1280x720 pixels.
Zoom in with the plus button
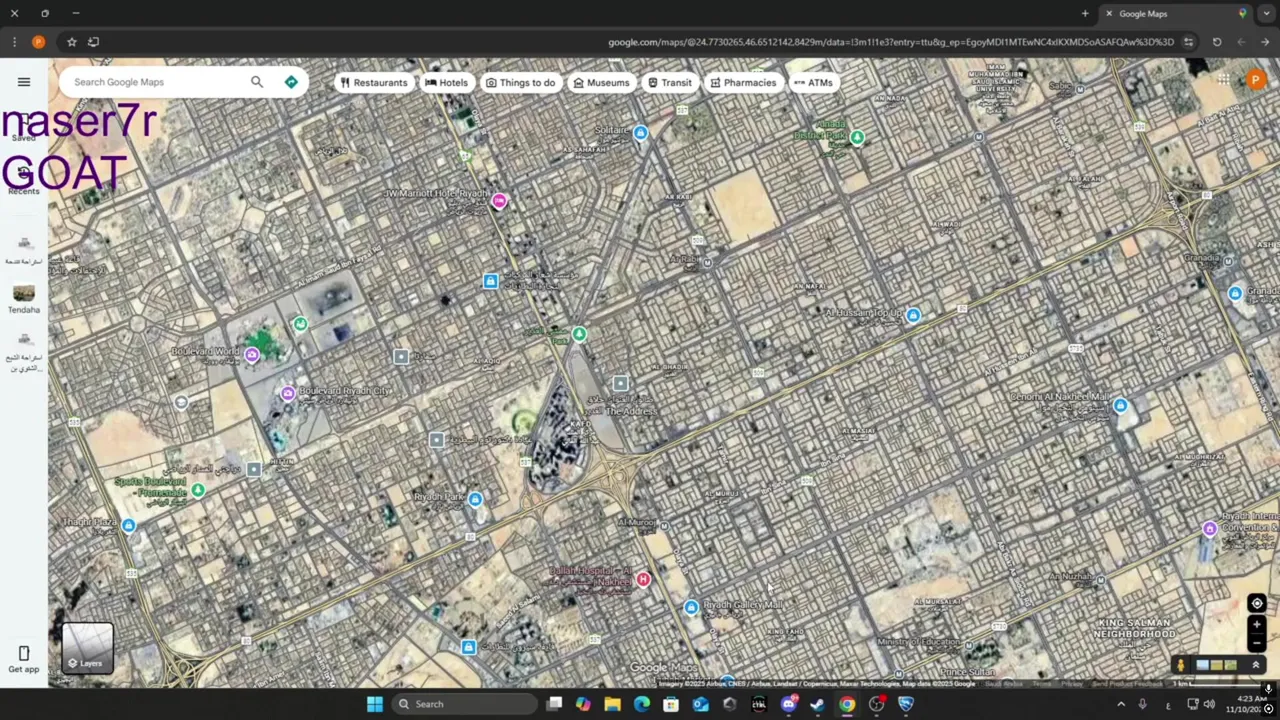pyautogui.click(x=1257, y=624)
